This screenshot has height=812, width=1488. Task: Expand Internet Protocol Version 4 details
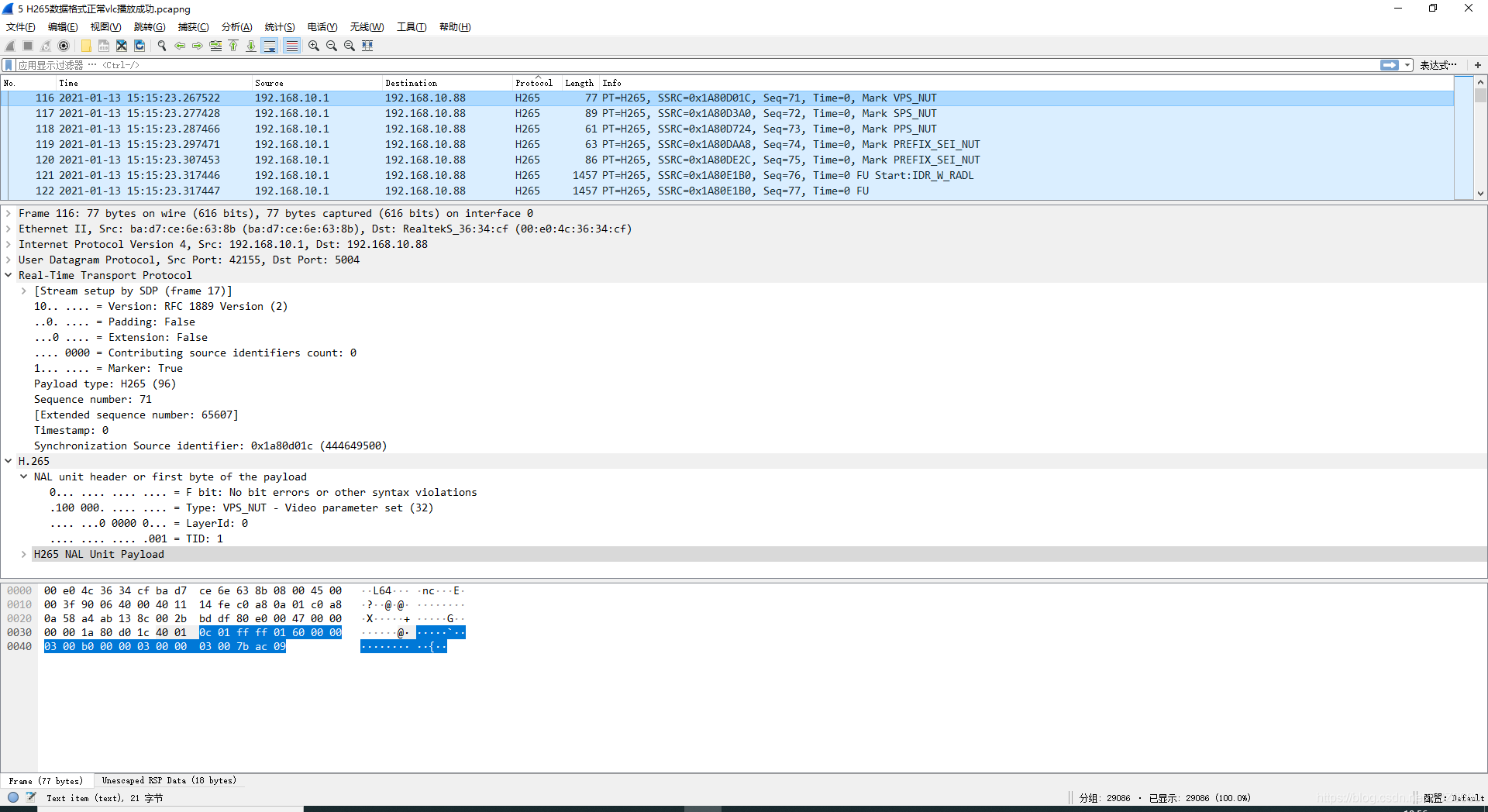tap(9, 244)
